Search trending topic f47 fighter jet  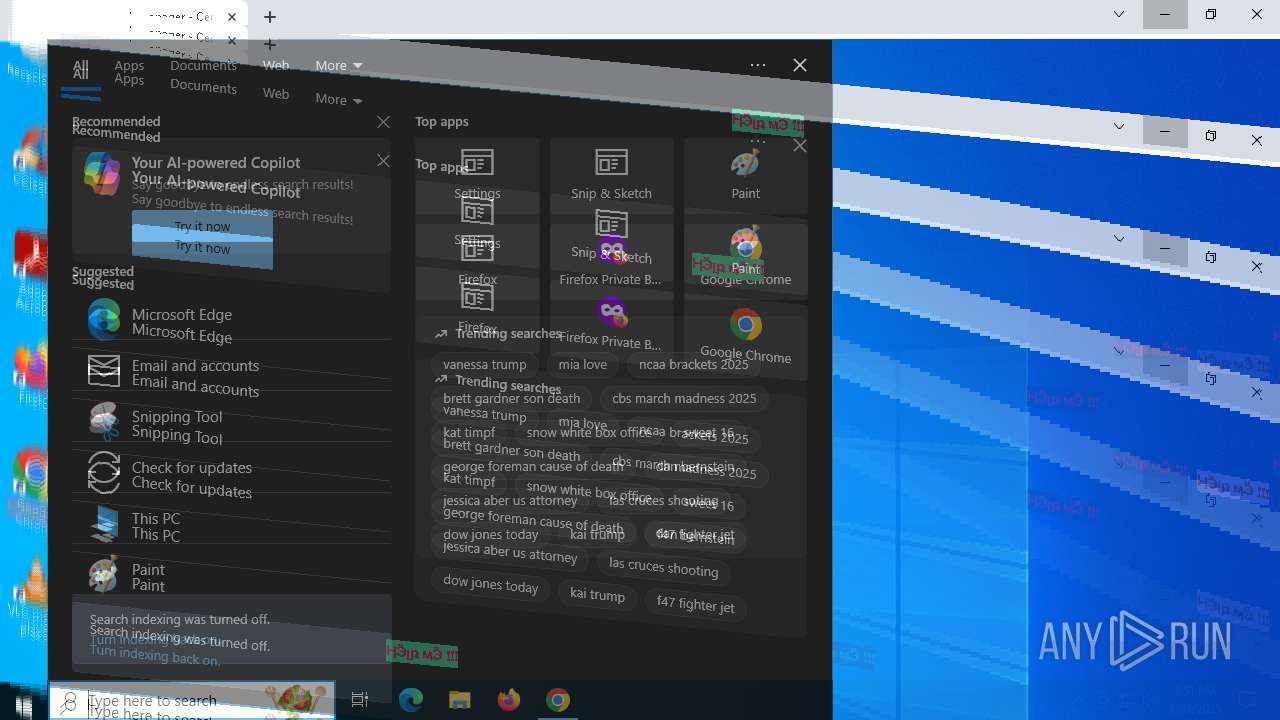[x=695, y=535]
